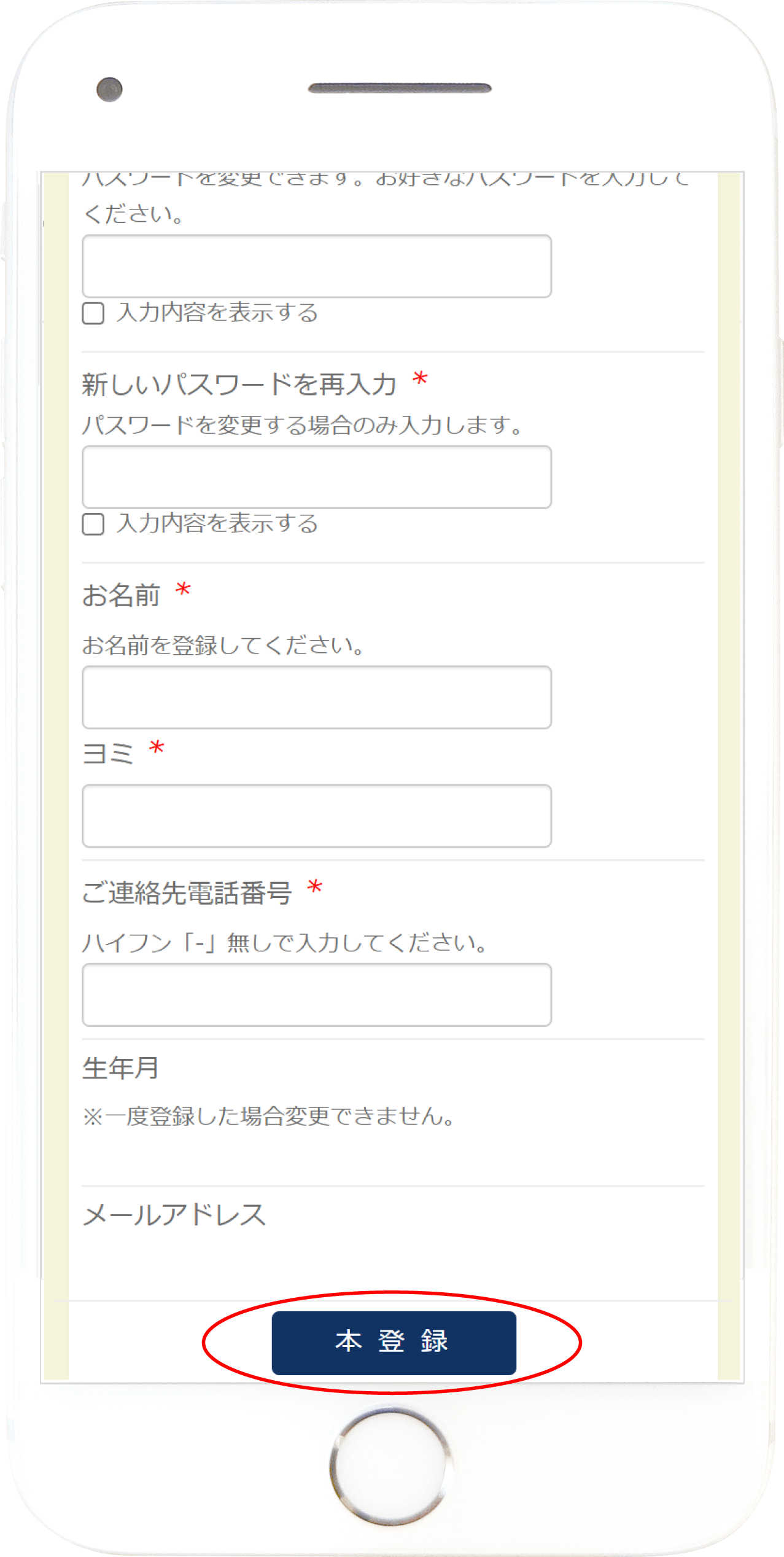Check show-input box under new password field
784x1557 pixels.
point(93,313)
